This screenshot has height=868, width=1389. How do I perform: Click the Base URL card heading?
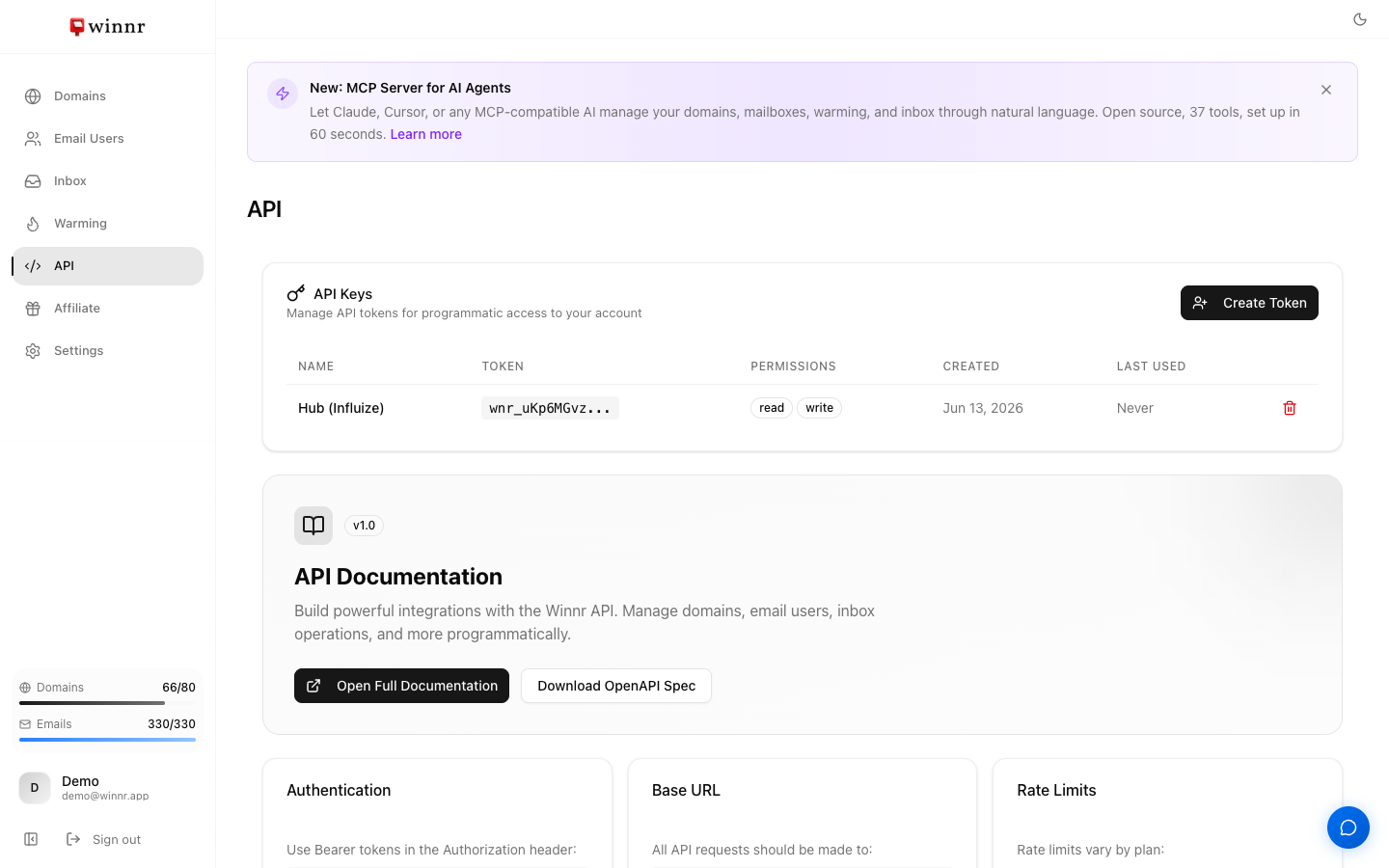click(x=686, y=790)
